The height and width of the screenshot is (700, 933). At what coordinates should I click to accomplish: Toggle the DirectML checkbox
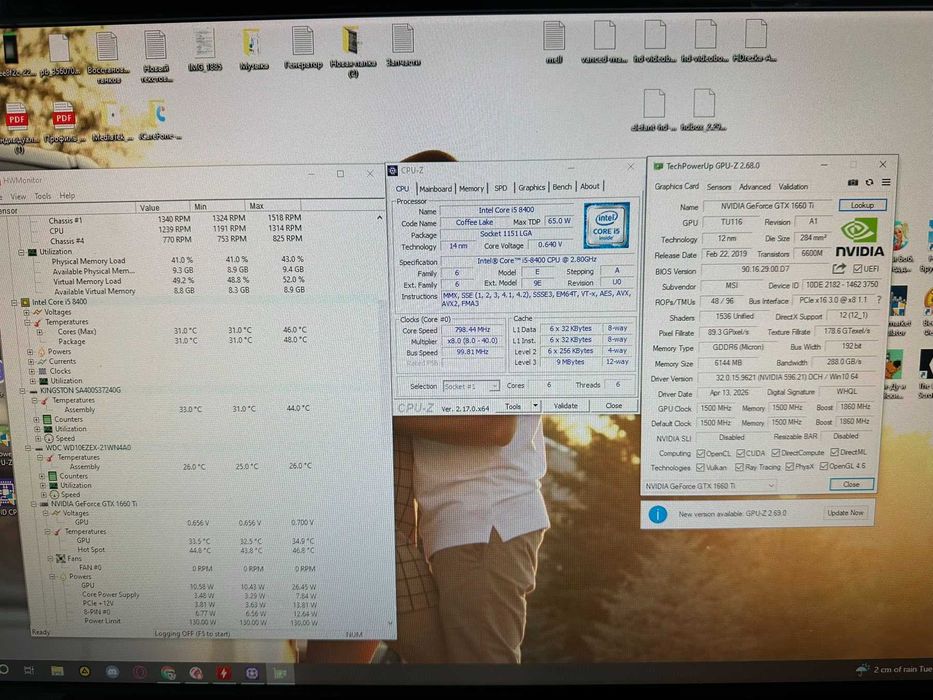tap(834, 453)
